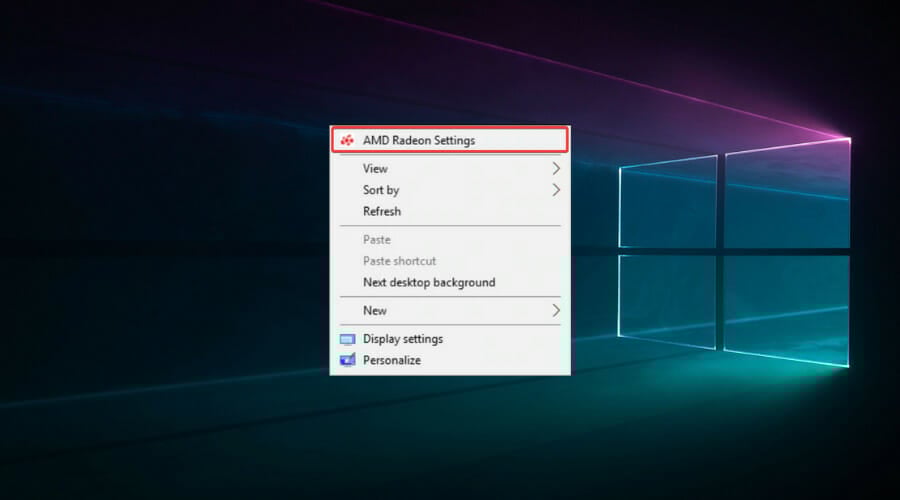The image size is (900, 500).
Task: Open Personalize
Action: point(450,361)
